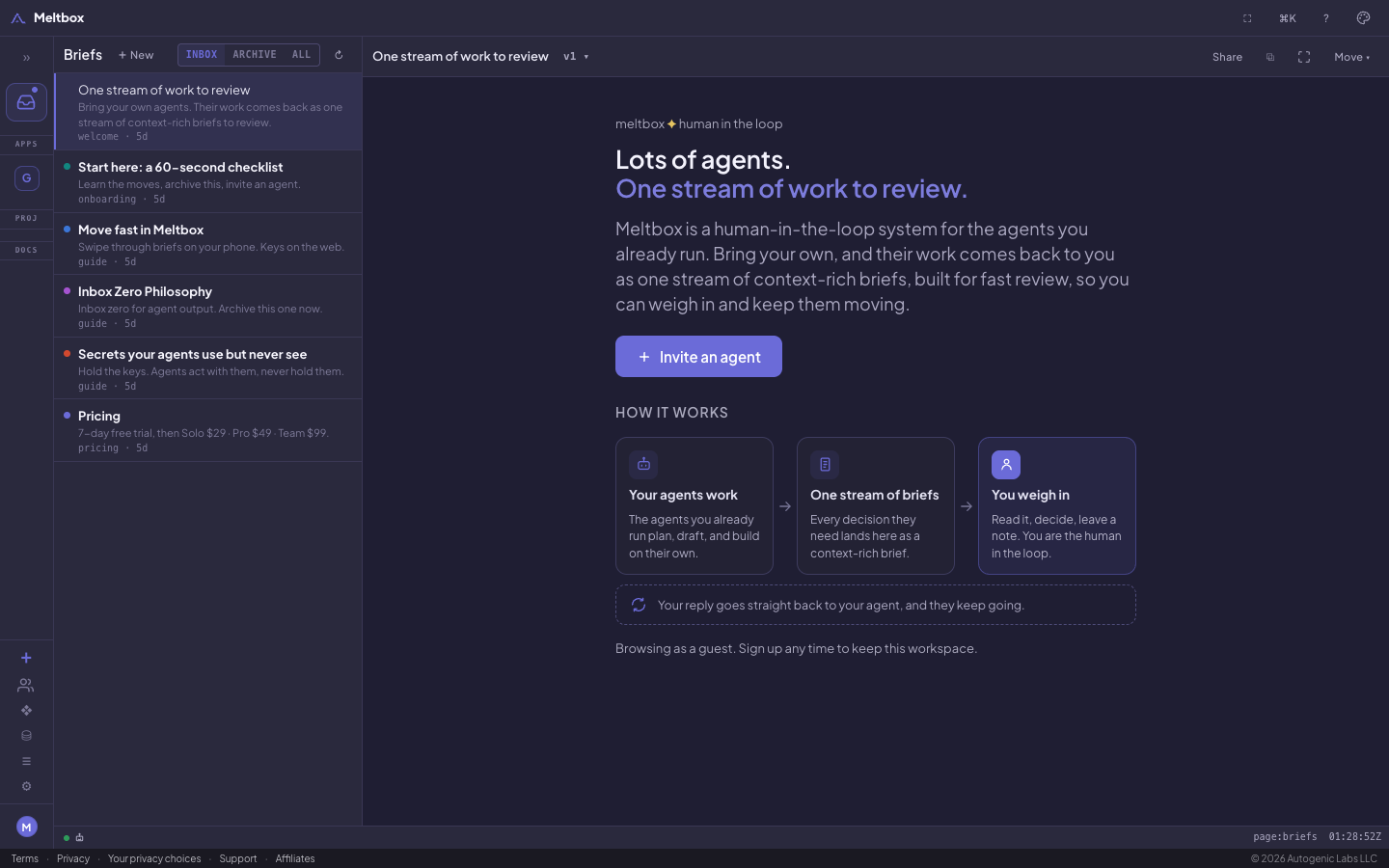Open the Briefs inbox icon in sidebar

tap(26, 102)
